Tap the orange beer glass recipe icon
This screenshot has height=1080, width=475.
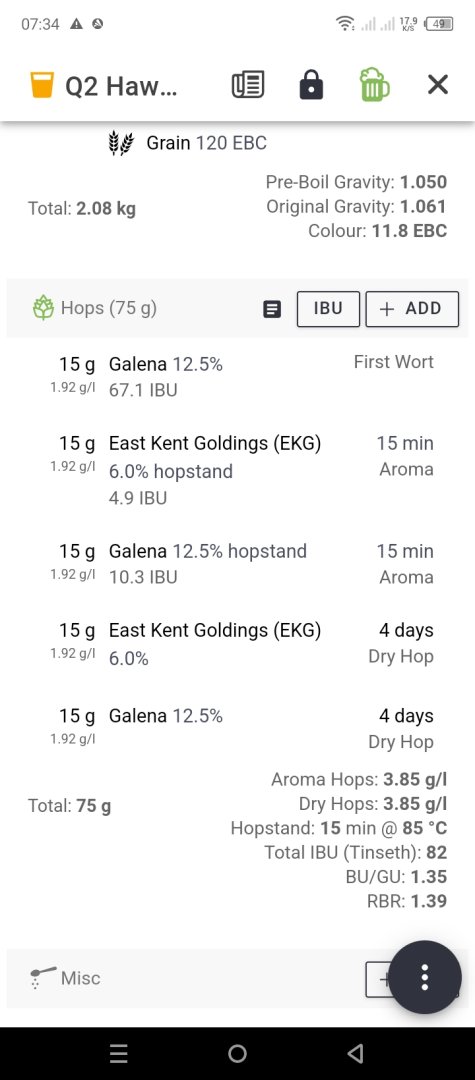[42, 85]
